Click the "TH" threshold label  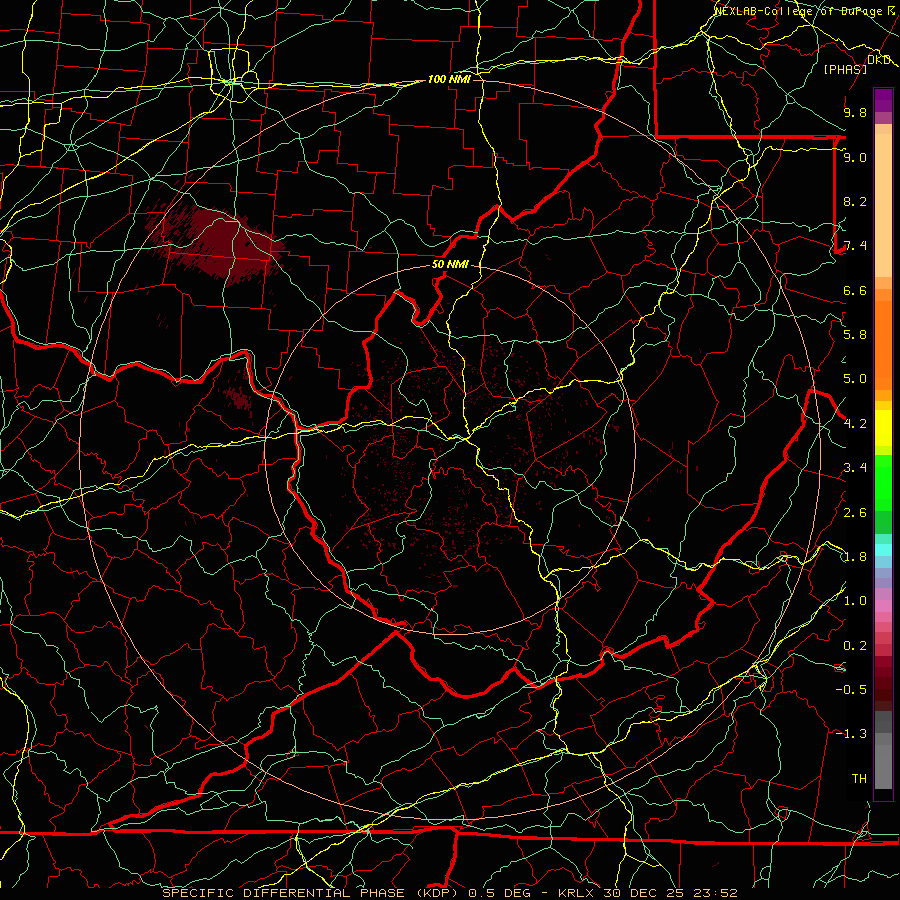coord(859,779)
